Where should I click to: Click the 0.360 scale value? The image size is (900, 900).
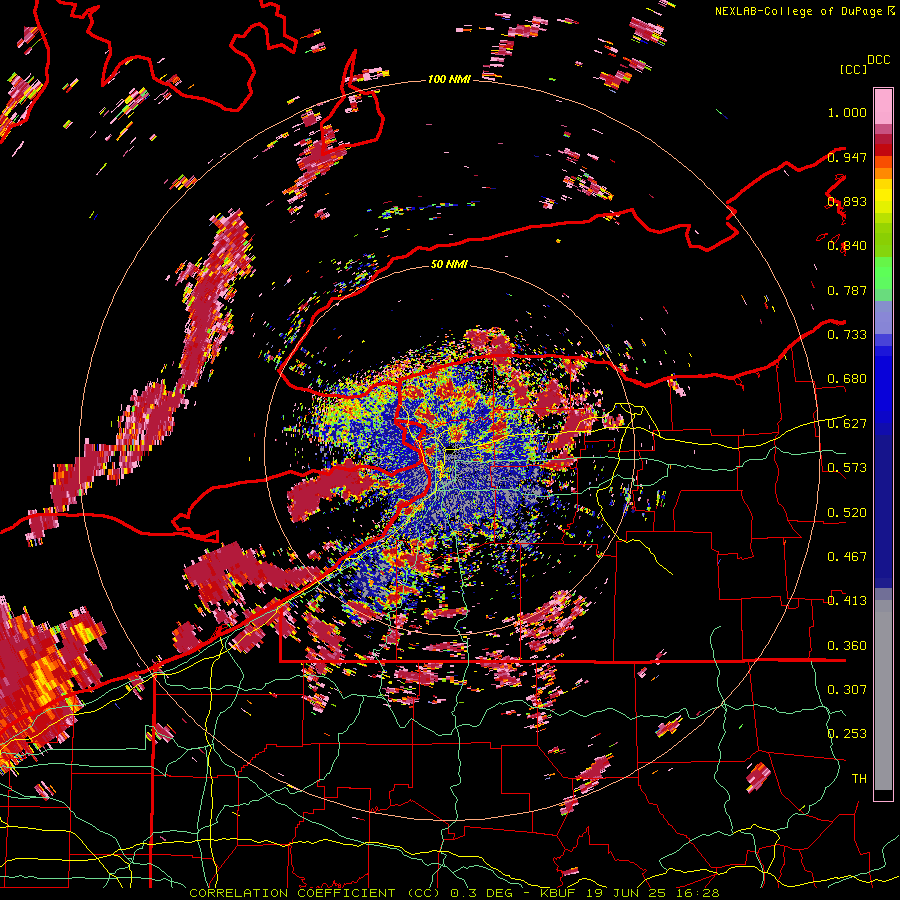(x=847, y=646)
